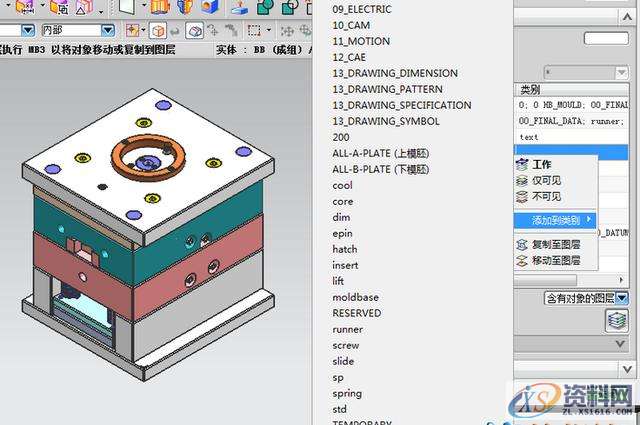Click the input field in layer panel
Image resolution: width=640 pixels, height=425 pixels.
(x=606, y=38)
